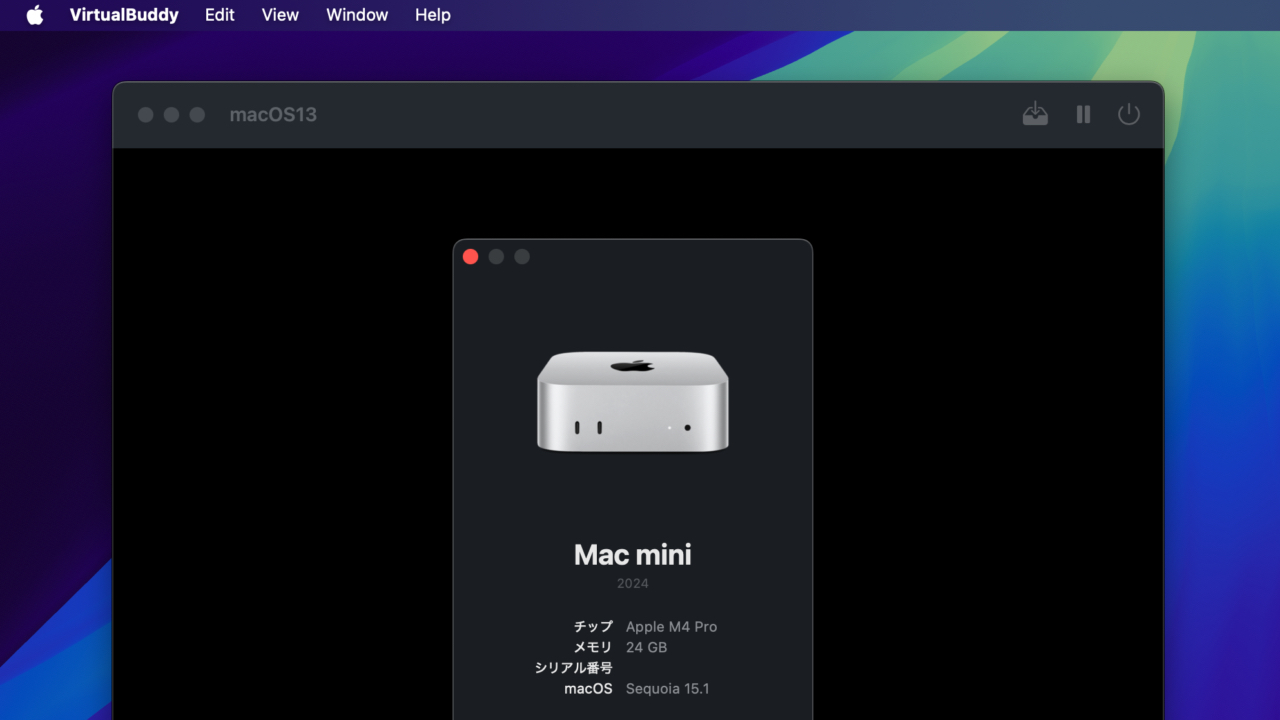Pause the macOS13 virtual machine

1083,114
